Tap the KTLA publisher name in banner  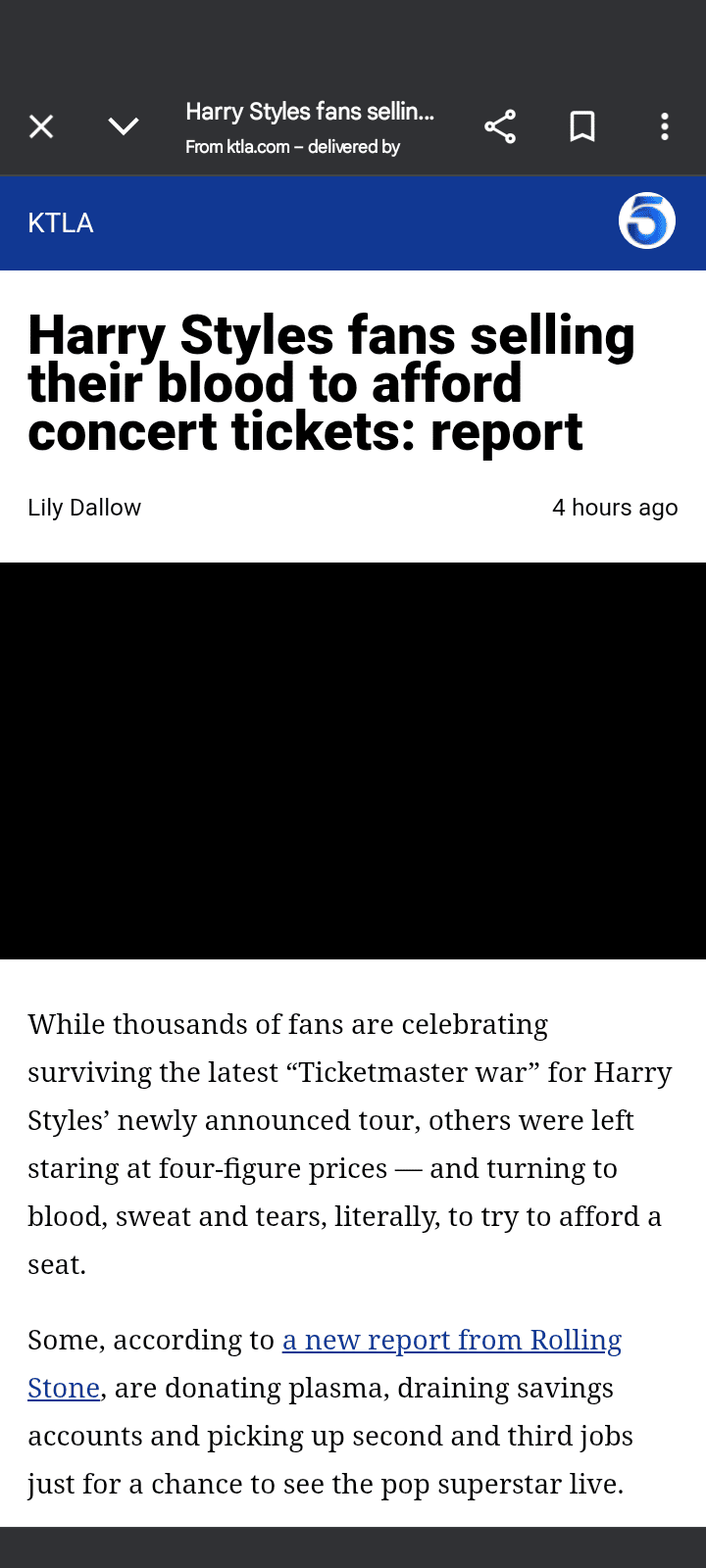coord(61,223)
